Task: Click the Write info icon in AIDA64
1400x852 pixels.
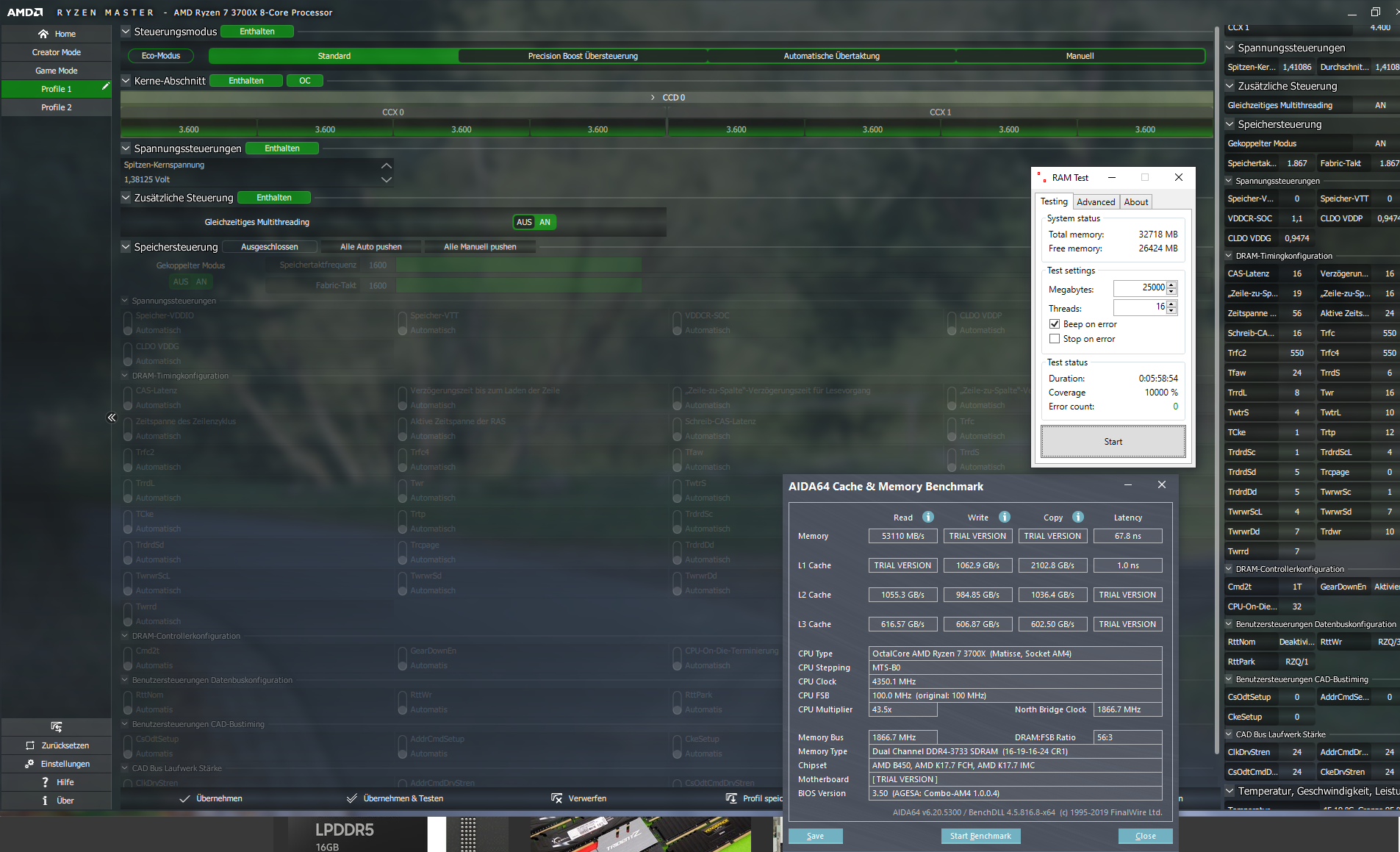Action: point(1005,517)
